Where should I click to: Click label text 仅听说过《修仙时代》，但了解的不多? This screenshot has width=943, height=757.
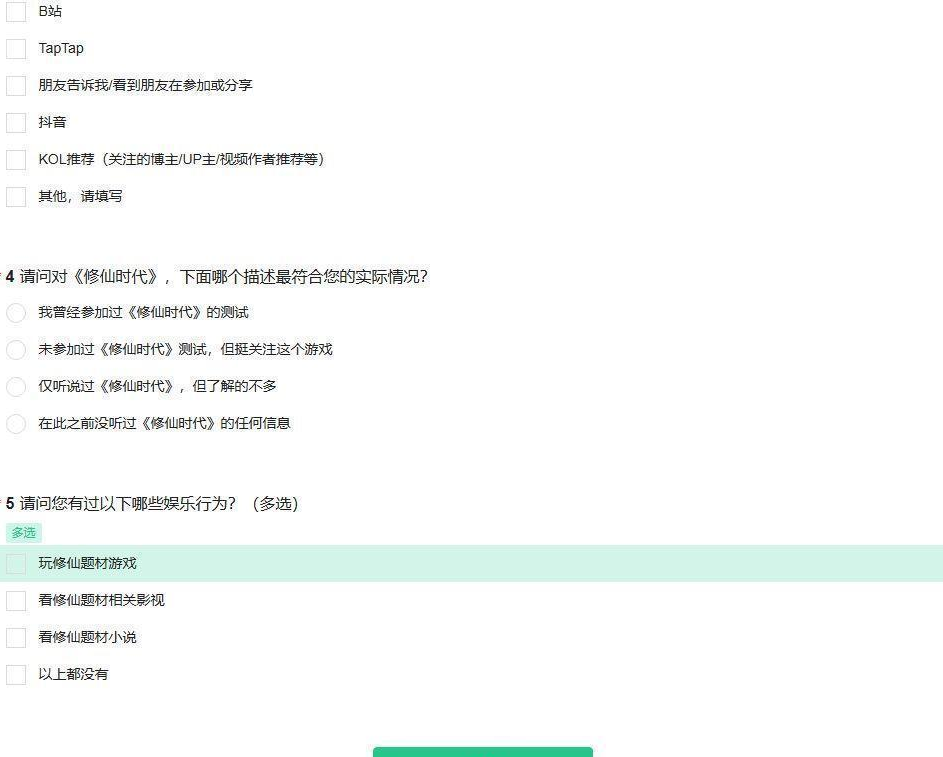click(x=158, y=386)
